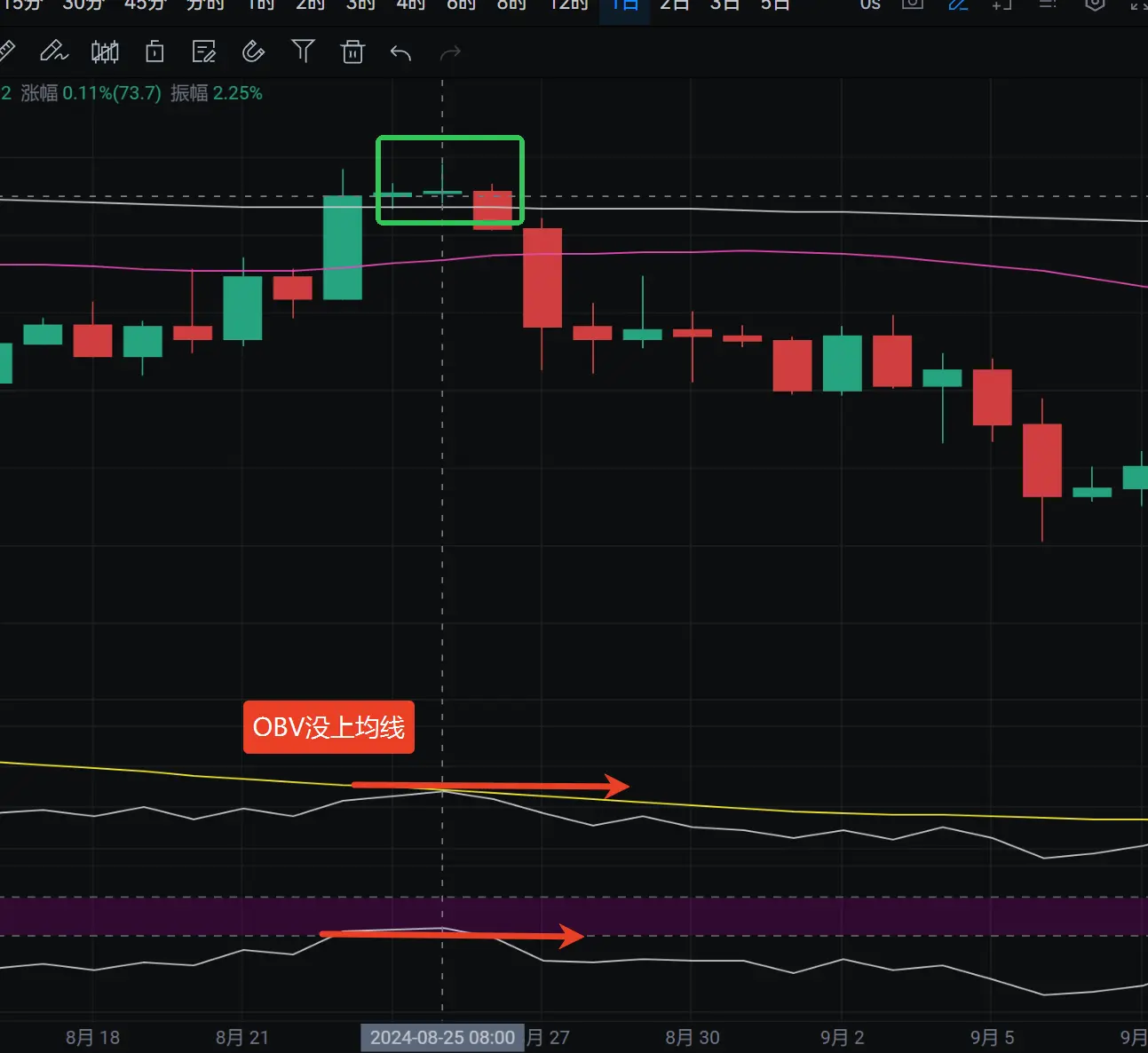Screen dimensions: 1148x1053
Task: Click the 8月 21 date label
Action: pyautogui.click(x=241, y=1037)
